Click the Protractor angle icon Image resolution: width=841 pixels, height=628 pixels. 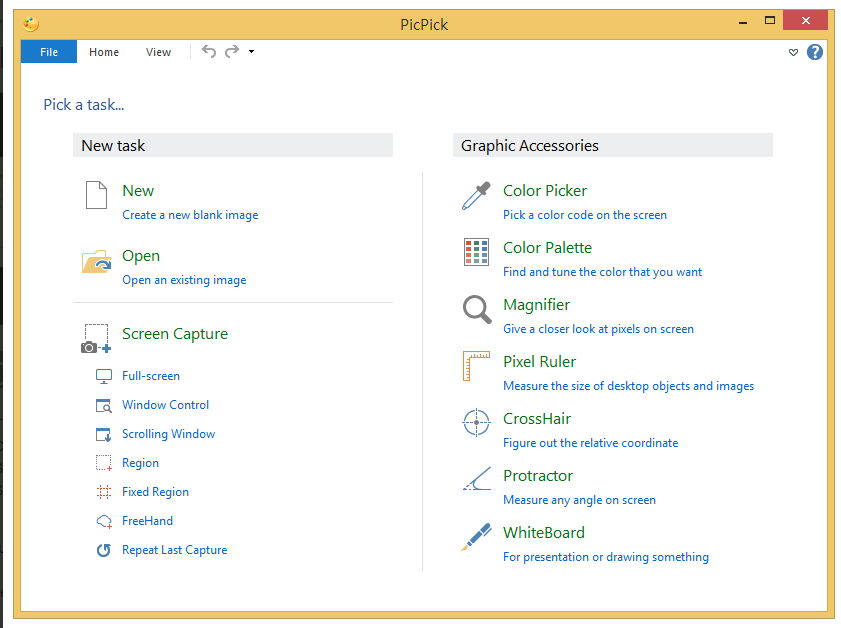pos(477,479)
